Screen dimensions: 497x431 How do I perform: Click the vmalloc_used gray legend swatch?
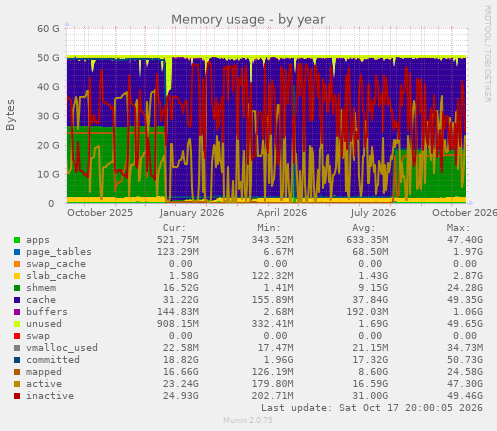[17, 348]
